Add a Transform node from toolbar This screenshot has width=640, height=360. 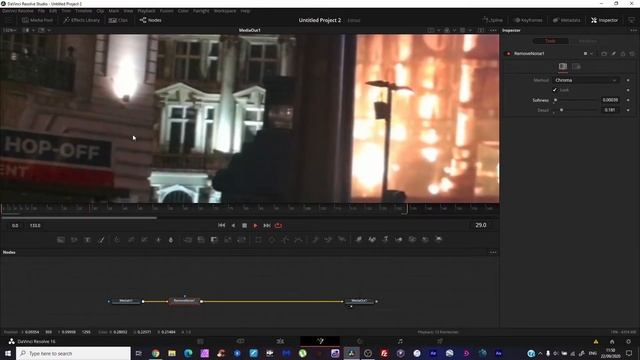(241, 240)
